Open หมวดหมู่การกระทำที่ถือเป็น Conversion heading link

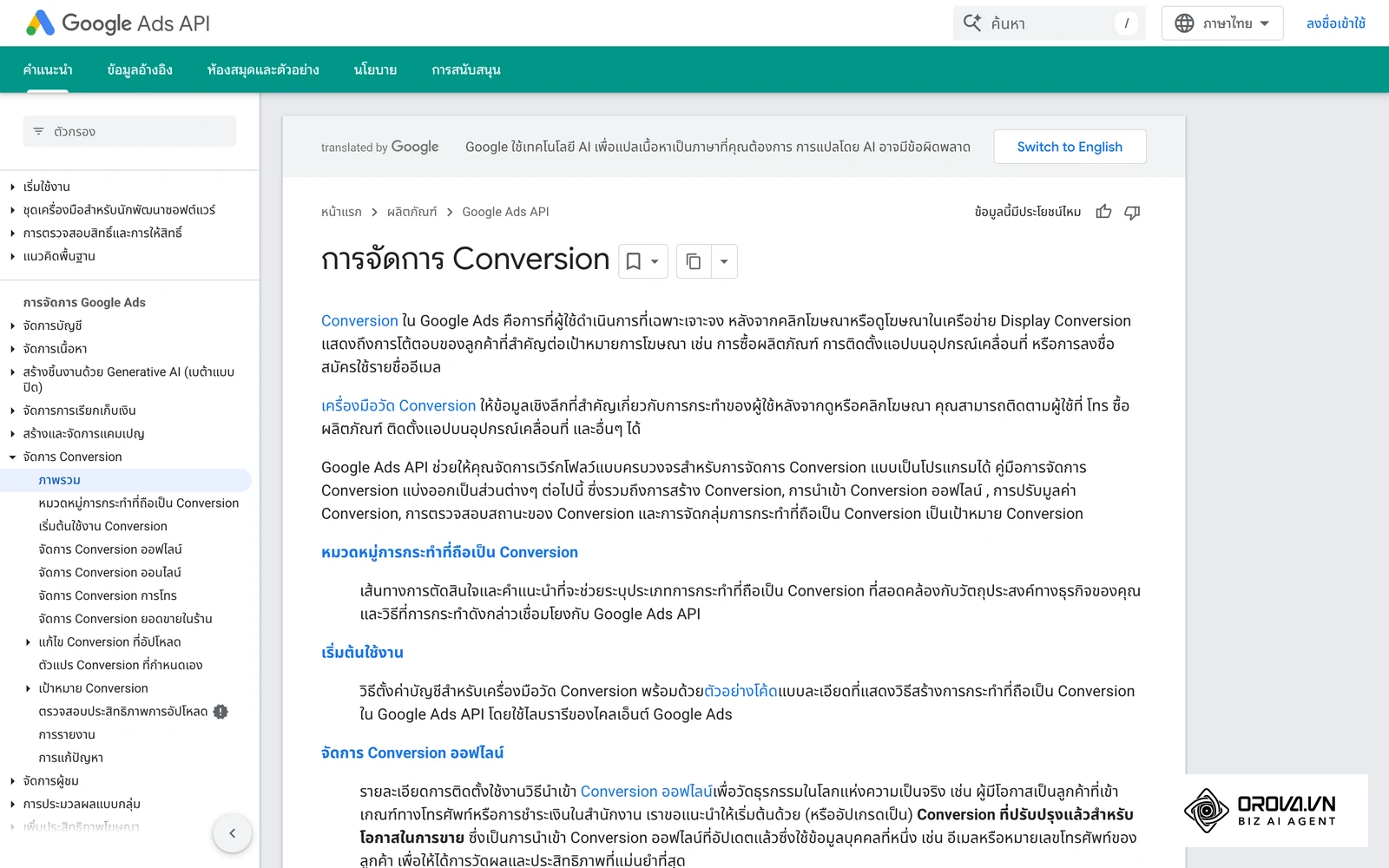click(450, 553)
